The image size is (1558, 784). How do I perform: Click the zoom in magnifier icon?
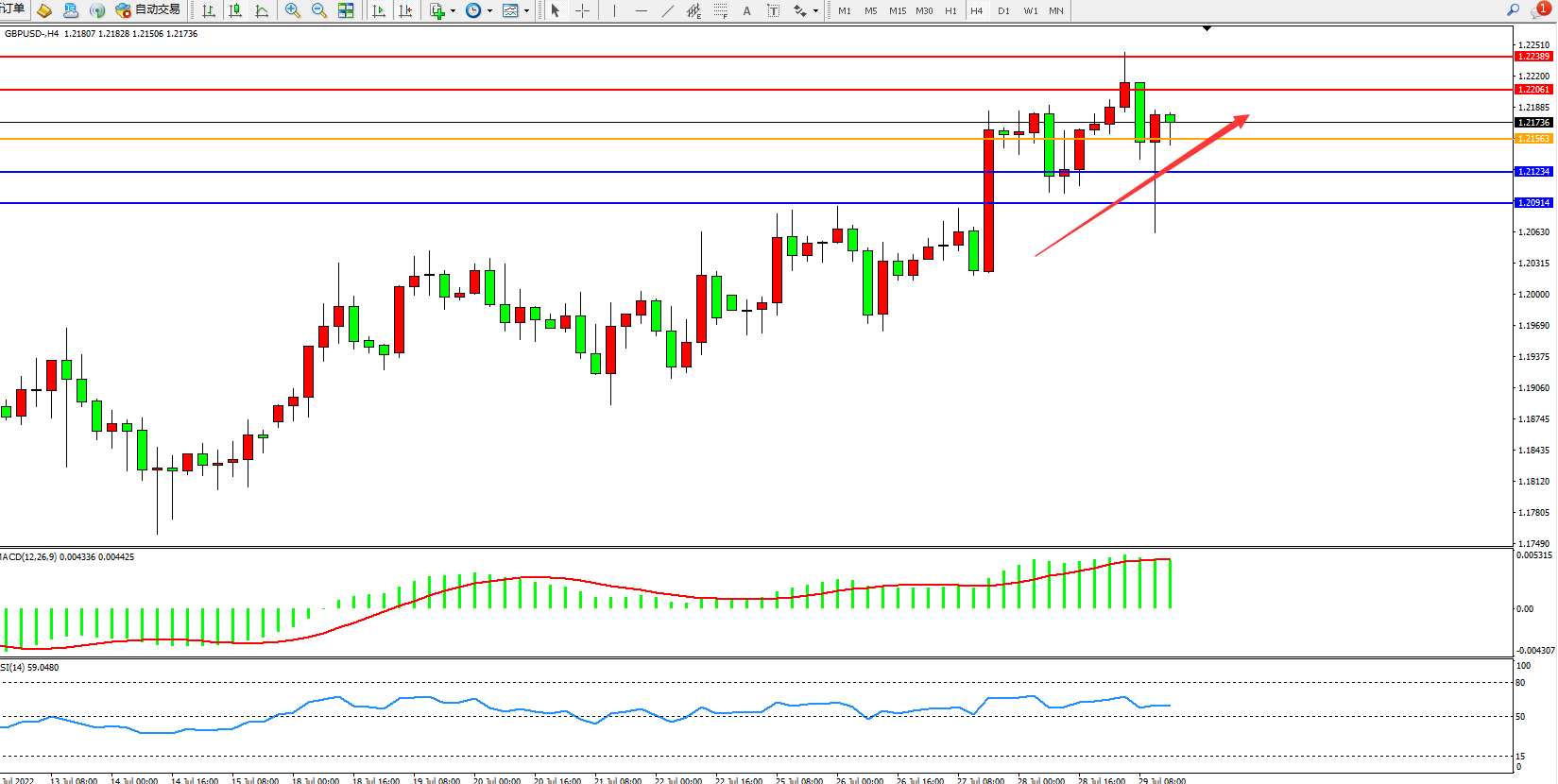pyautogui.click(x=293, y=10)
